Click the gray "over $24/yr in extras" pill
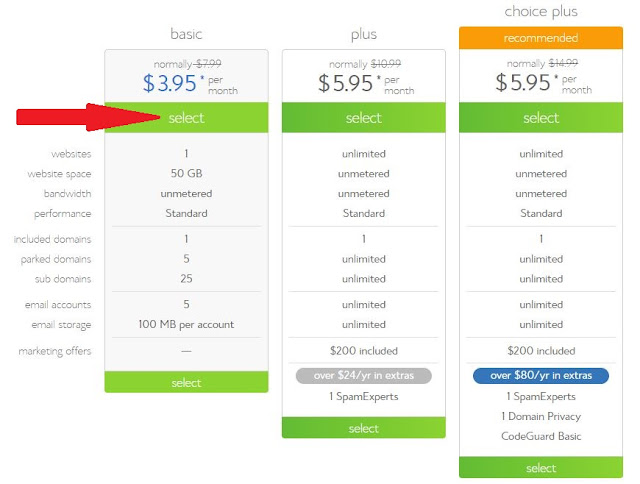The image size is (640, 484). coord(363,376)
